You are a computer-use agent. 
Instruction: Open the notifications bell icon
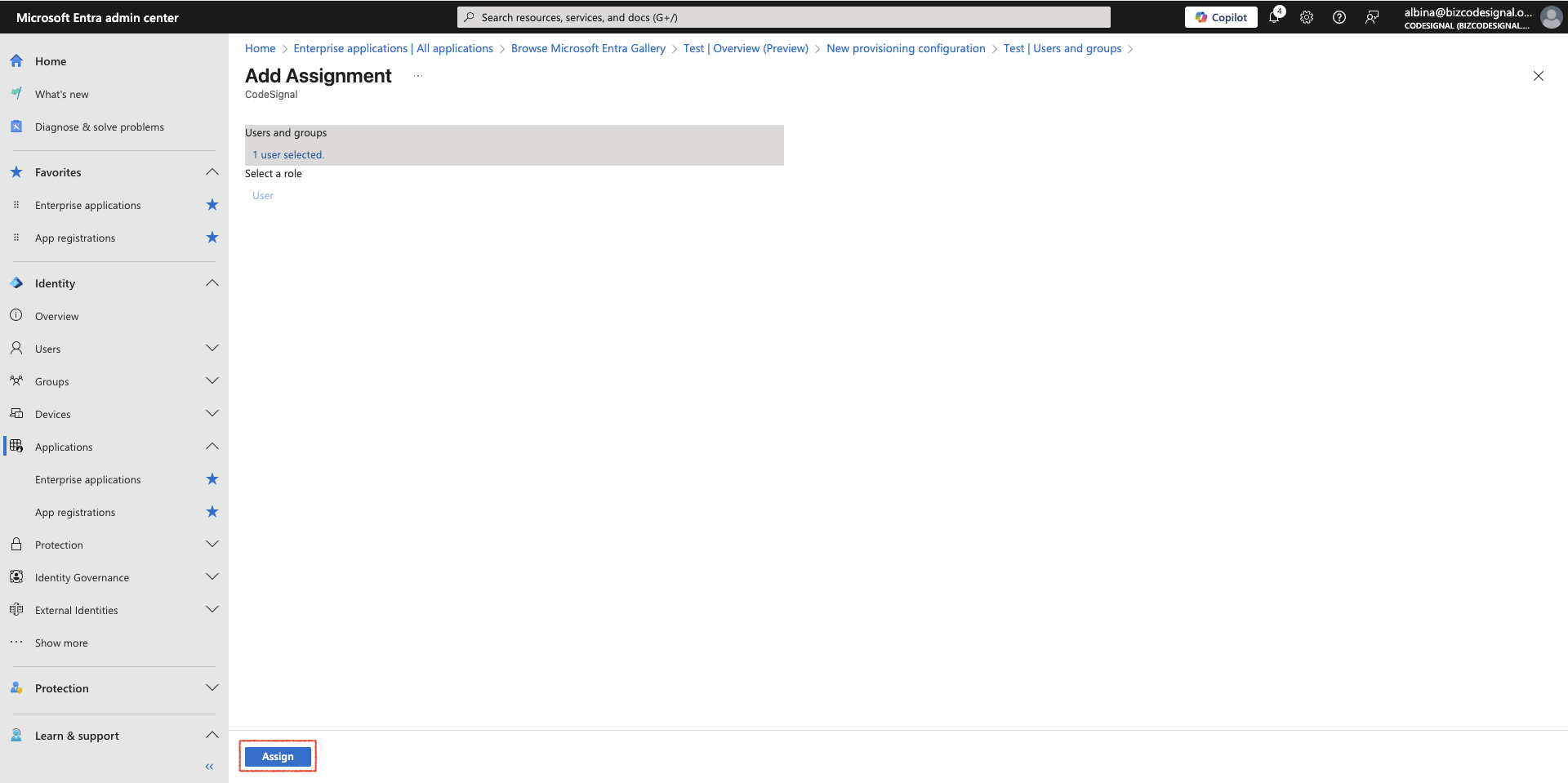(1275, 16)
